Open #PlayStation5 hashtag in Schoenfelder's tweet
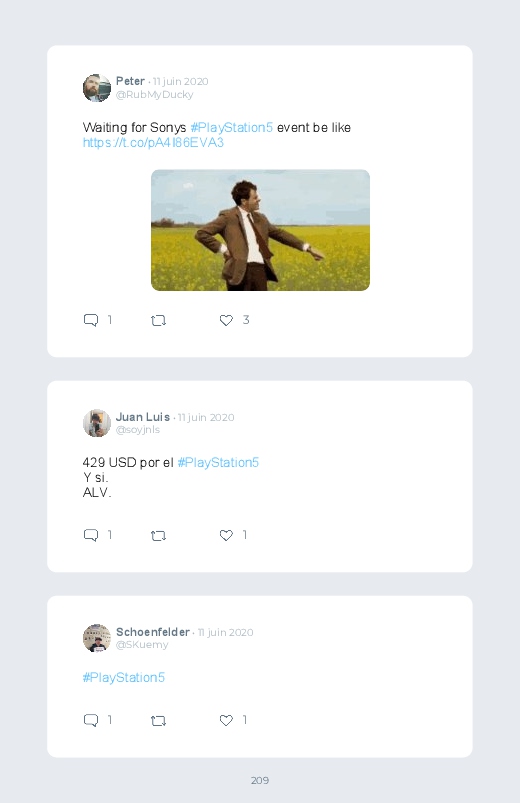The width and height of the screenshot is (520, 803). (x=123, y=678)
